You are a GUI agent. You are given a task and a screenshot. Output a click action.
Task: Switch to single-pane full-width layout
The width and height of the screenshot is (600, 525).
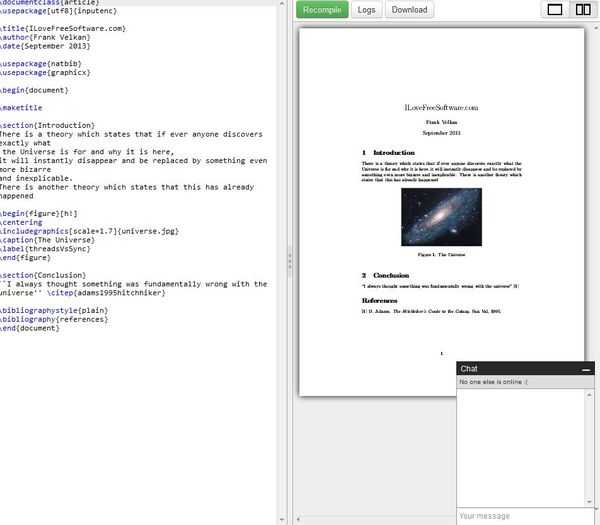555,10
